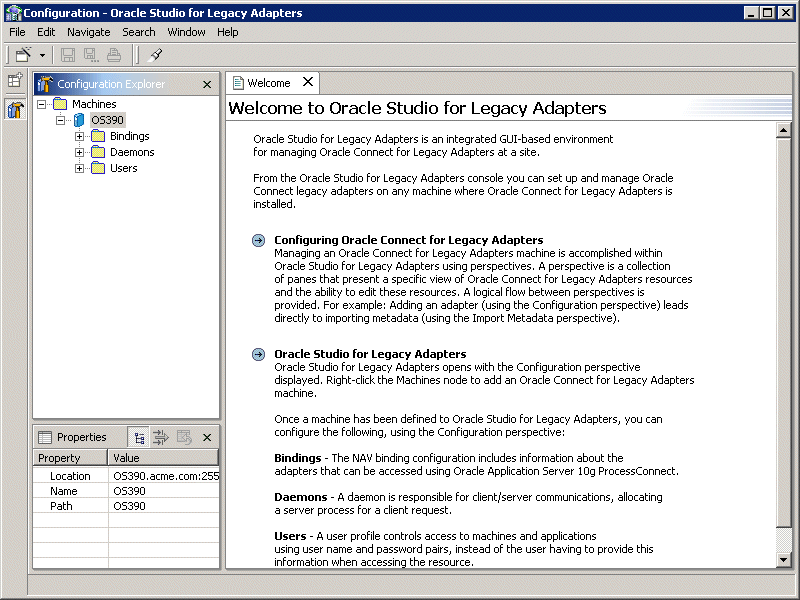Open the Edit menu
800x600 pixels.
coord(46,32)
